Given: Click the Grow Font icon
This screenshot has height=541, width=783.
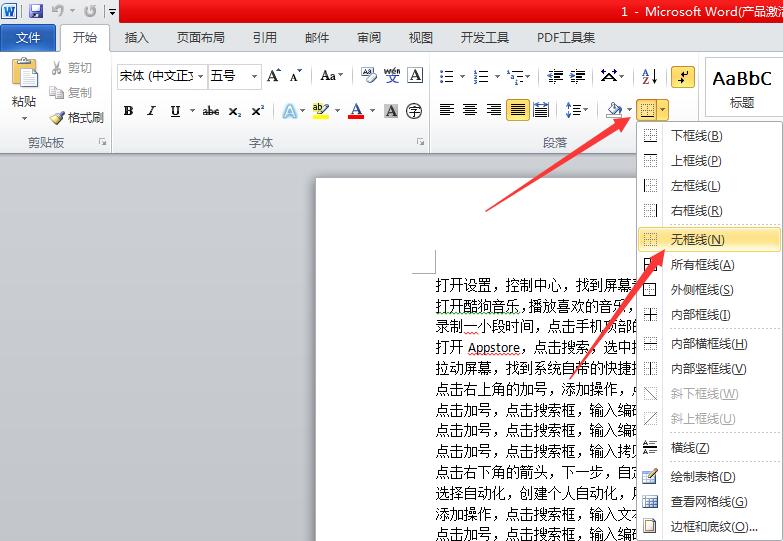Looking at the screenshot, I should click(274, 76).
